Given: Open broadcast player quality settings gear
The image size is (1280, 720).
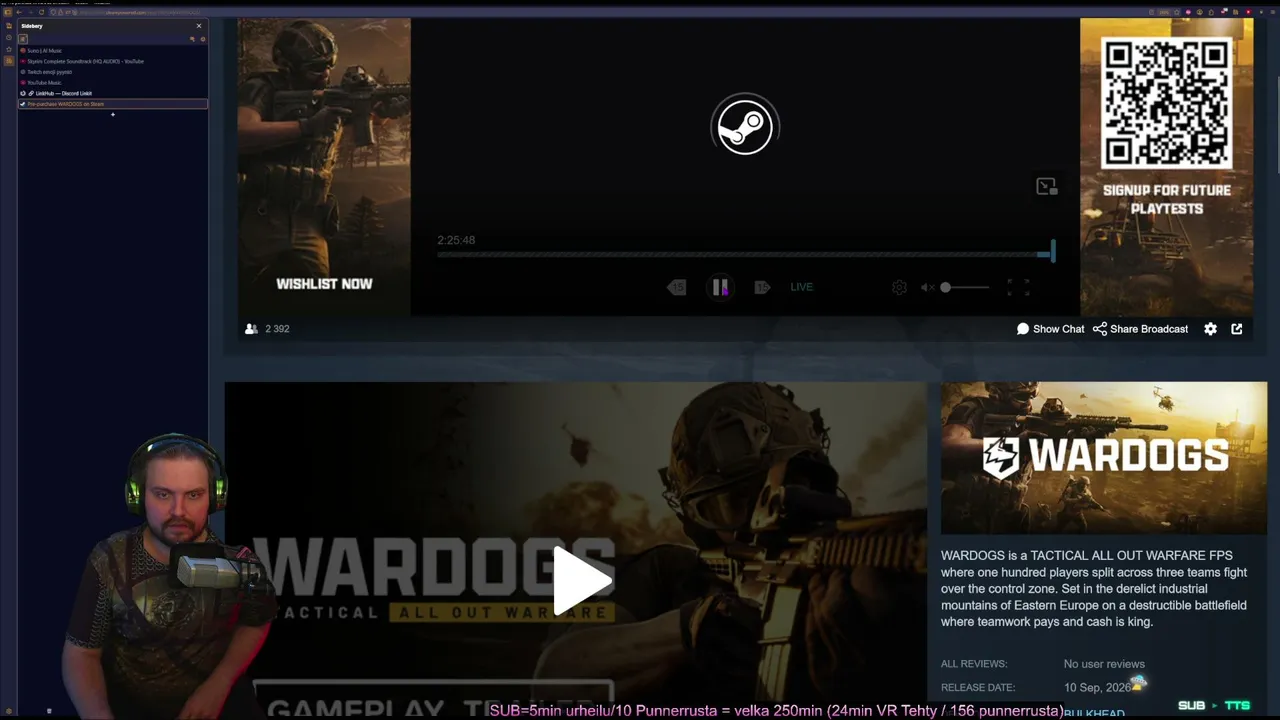Looking at the screenshot, I should (x=899, y=287).
